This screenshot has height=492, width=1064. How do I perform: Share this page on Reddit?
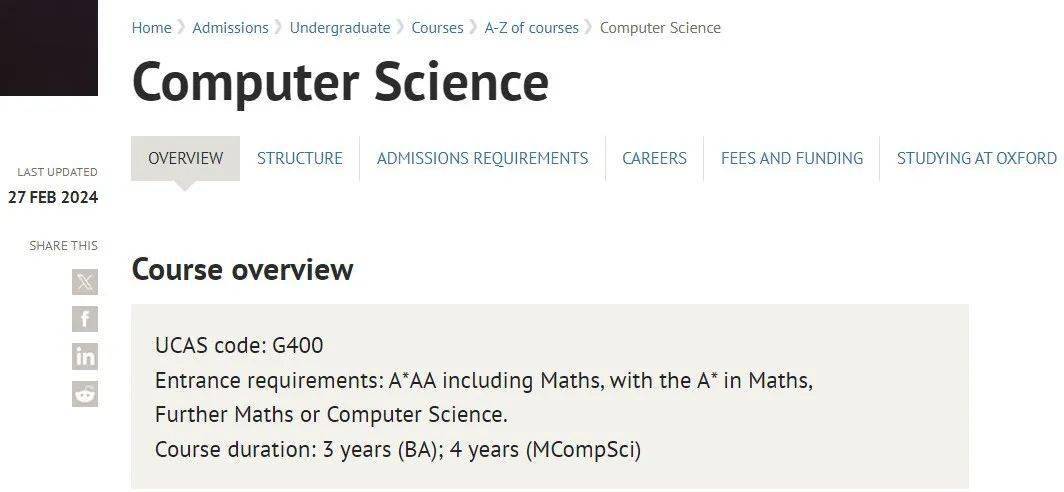click(85, 394)
